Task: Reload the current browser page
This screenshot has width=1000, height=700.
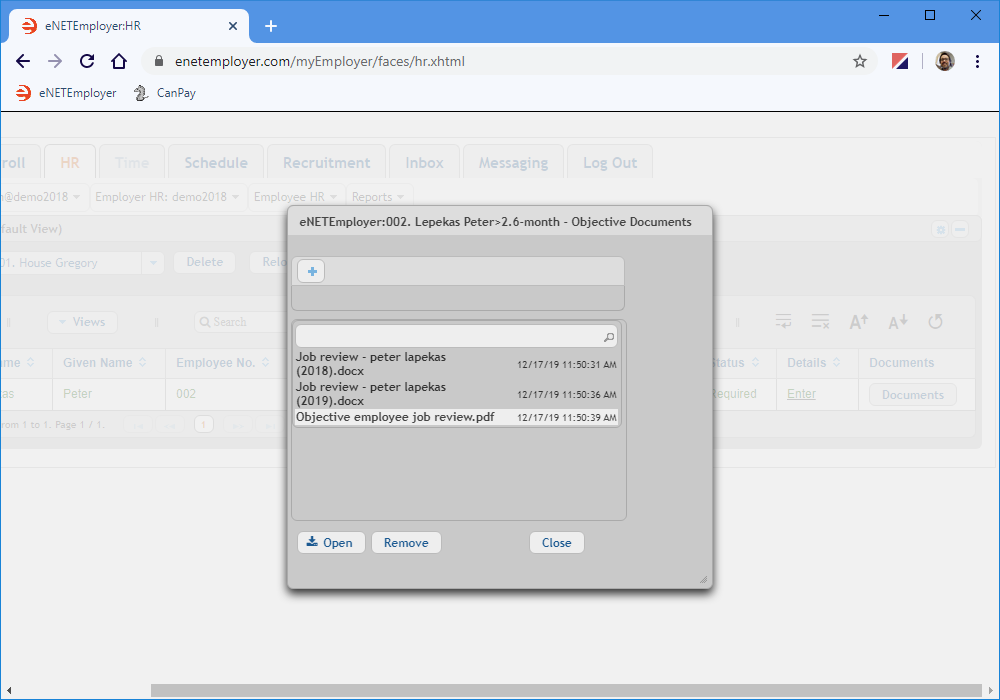Action: [87, 61]
